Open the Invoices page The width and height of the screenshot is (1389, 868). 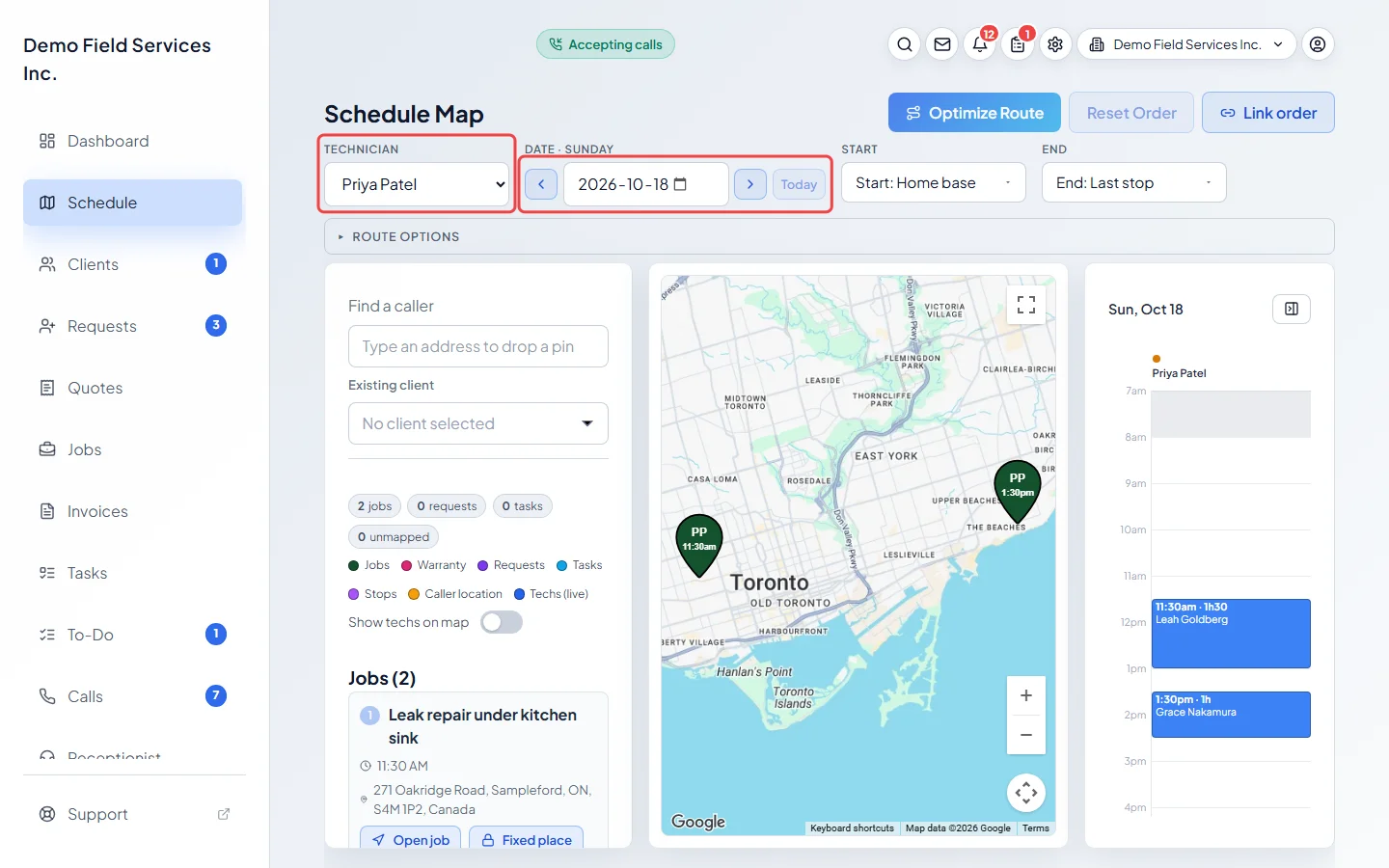coord(133,511)
